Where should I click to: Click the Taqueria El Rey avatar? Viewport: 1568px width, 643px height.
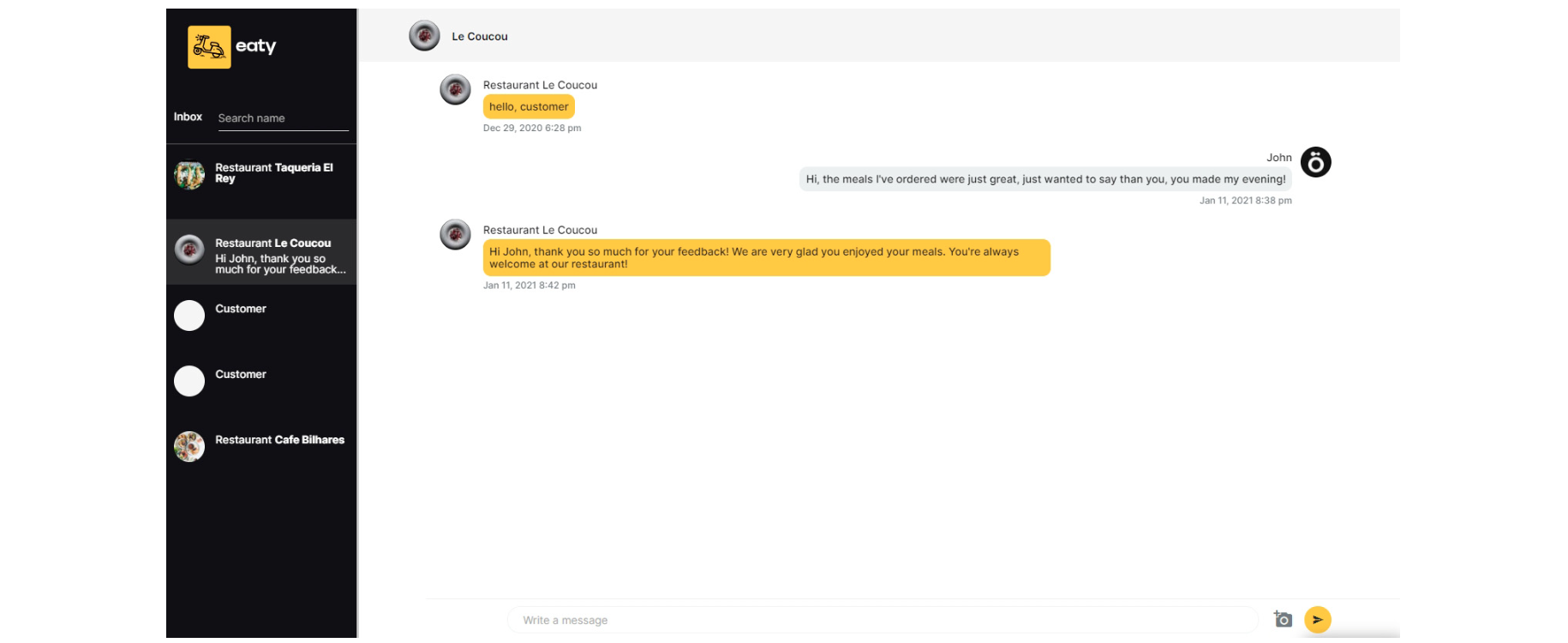tap(189, 175)
